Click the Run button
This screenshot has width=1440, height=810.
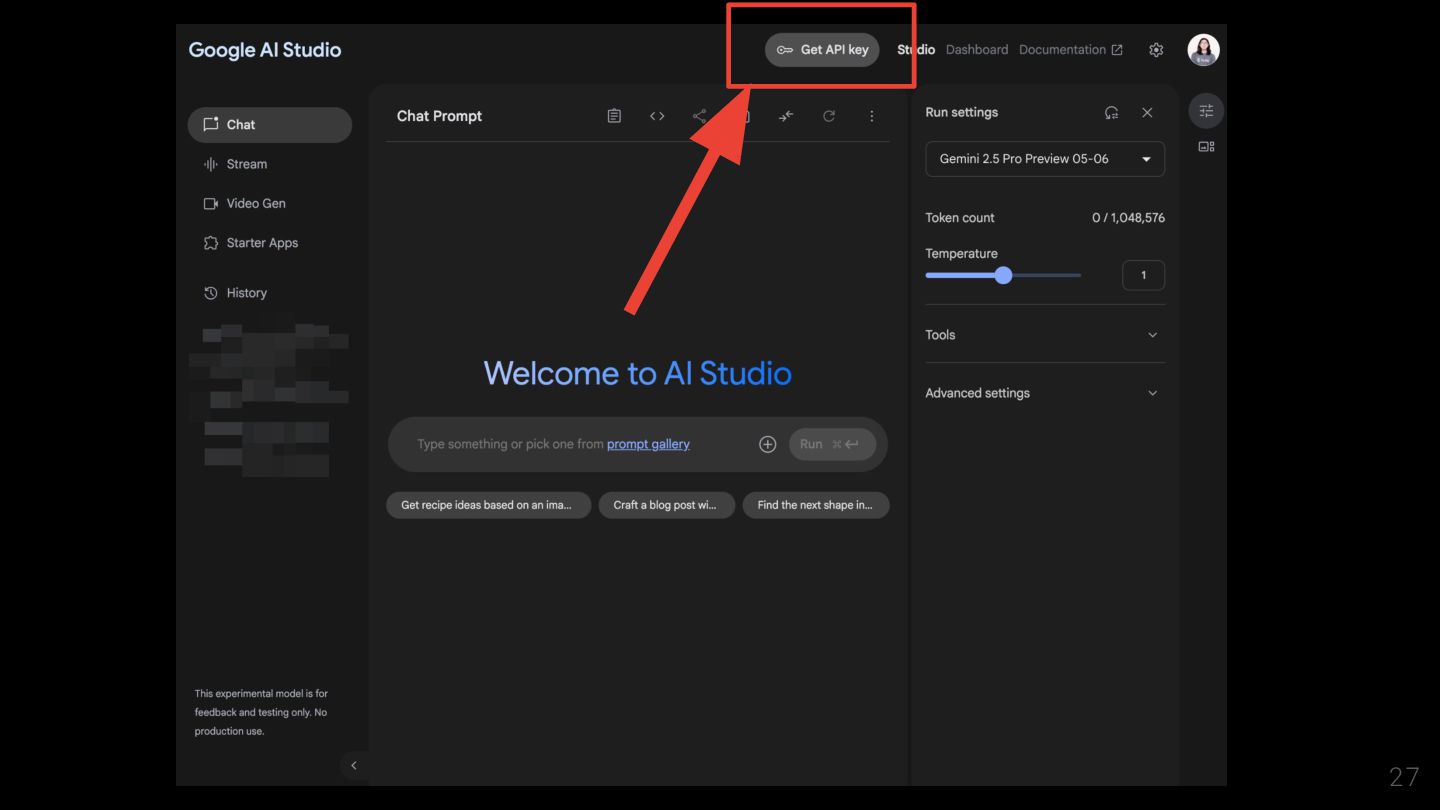pyautogui.click(x=832, y=444)
